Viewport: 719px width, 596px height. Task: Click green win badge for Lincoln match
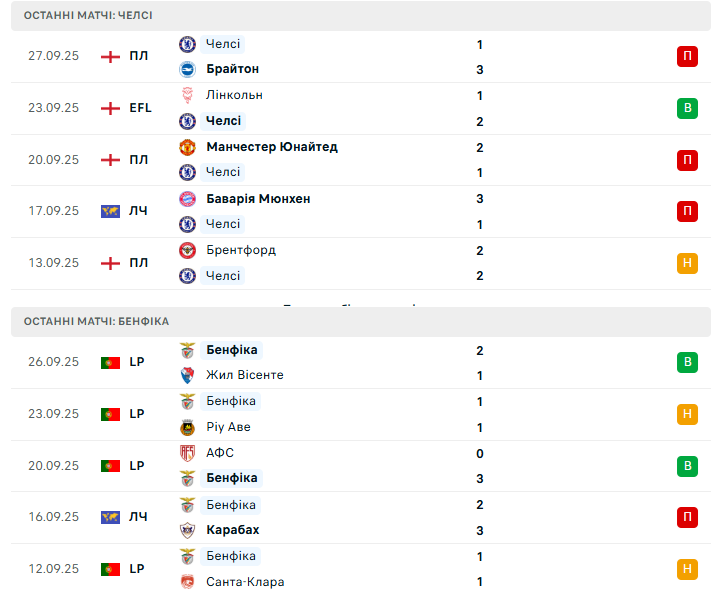pyautogui.click(x=687, y=108)
